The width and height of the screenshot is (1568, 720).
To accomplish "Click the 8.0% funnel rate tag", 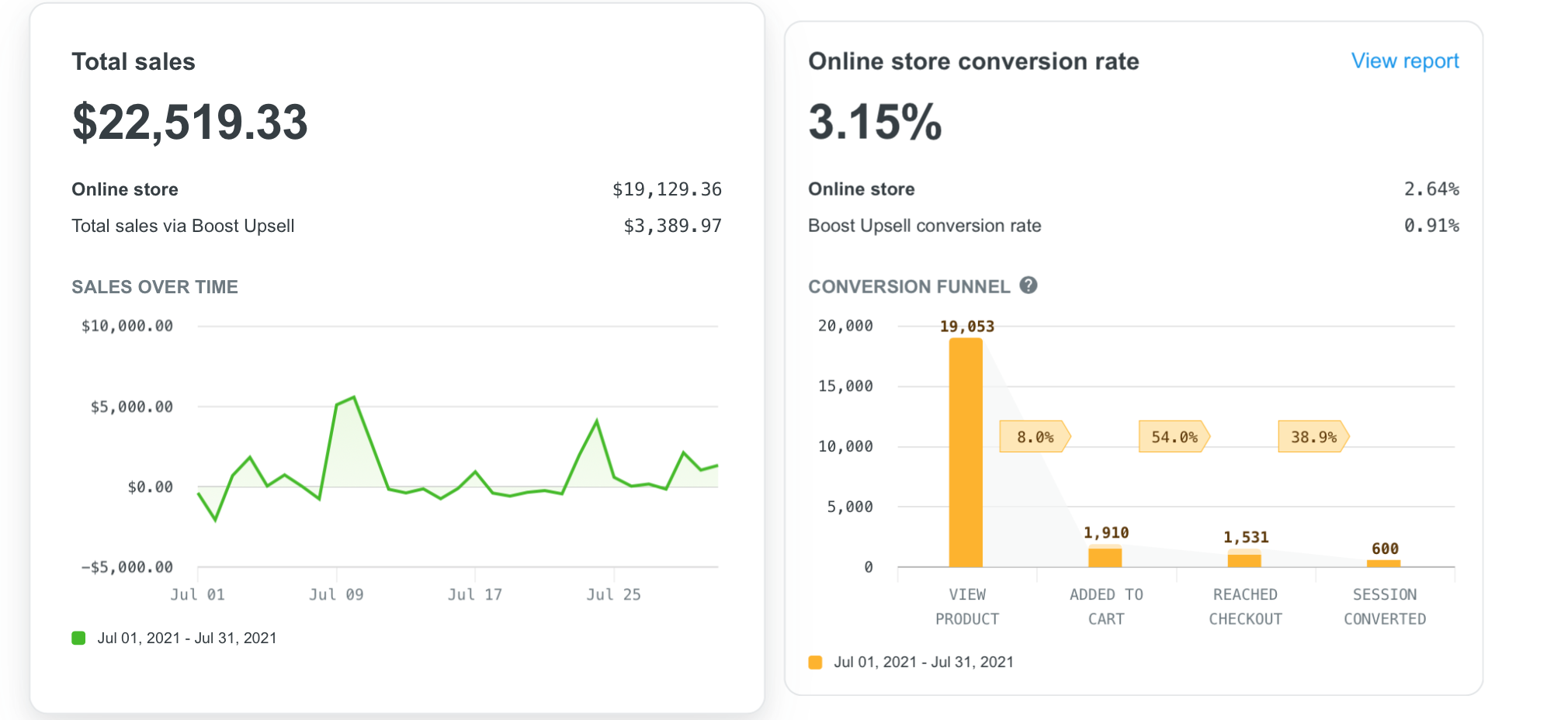I will point(1036,437).
